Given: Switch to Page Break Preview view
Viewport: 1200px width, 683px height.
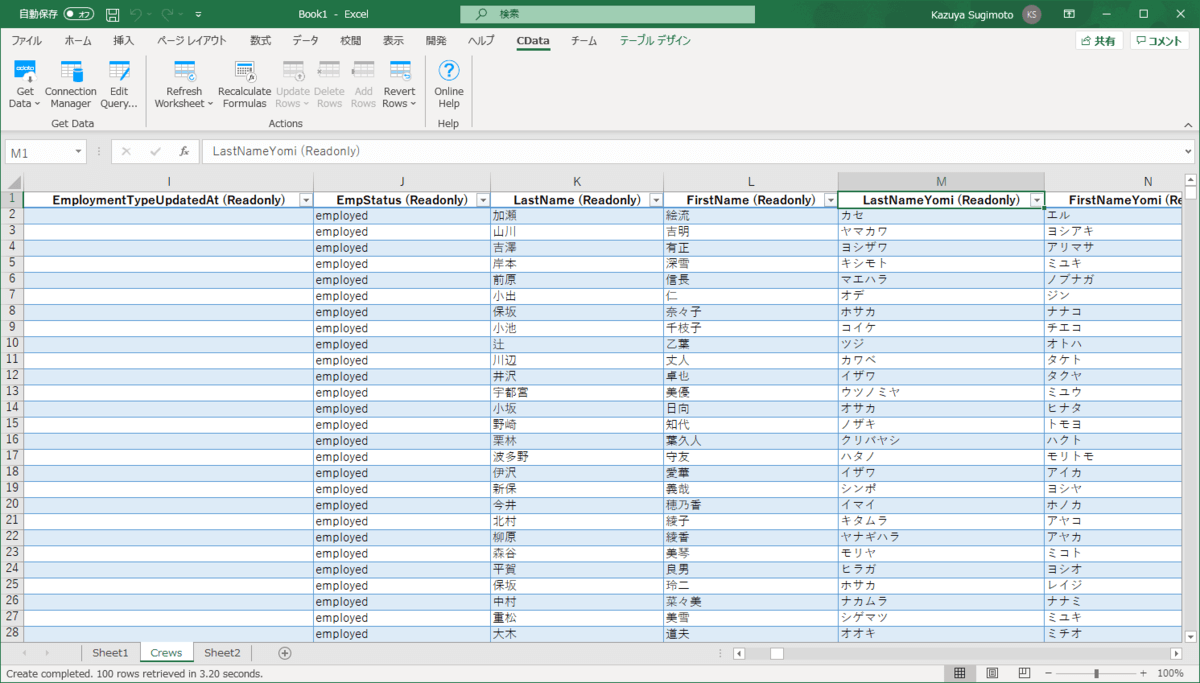Looking at the screenshot, I should (x=1024, y=673).
